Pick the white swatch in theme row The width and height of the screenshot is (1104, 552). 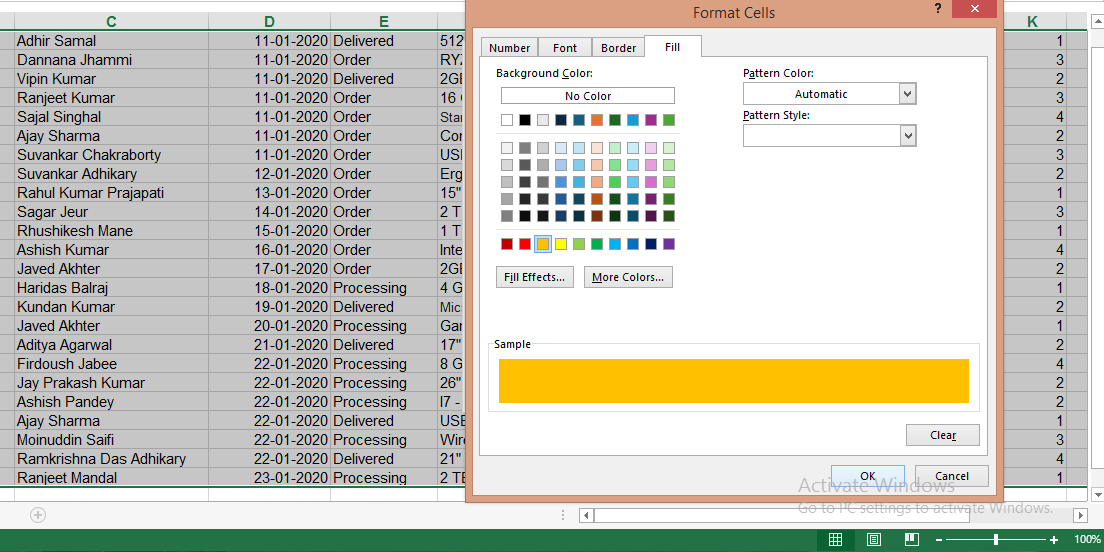[507, 120]
